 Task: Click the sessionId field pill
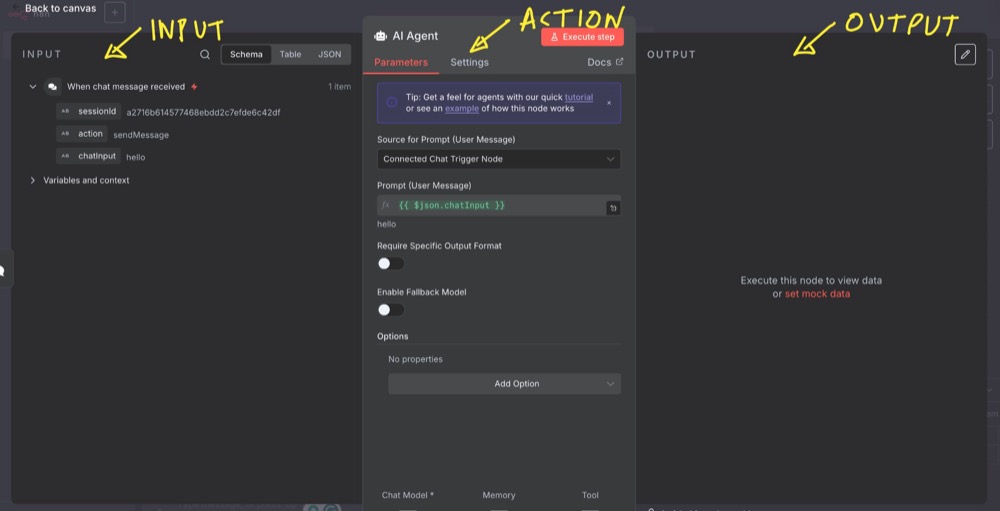88,112
